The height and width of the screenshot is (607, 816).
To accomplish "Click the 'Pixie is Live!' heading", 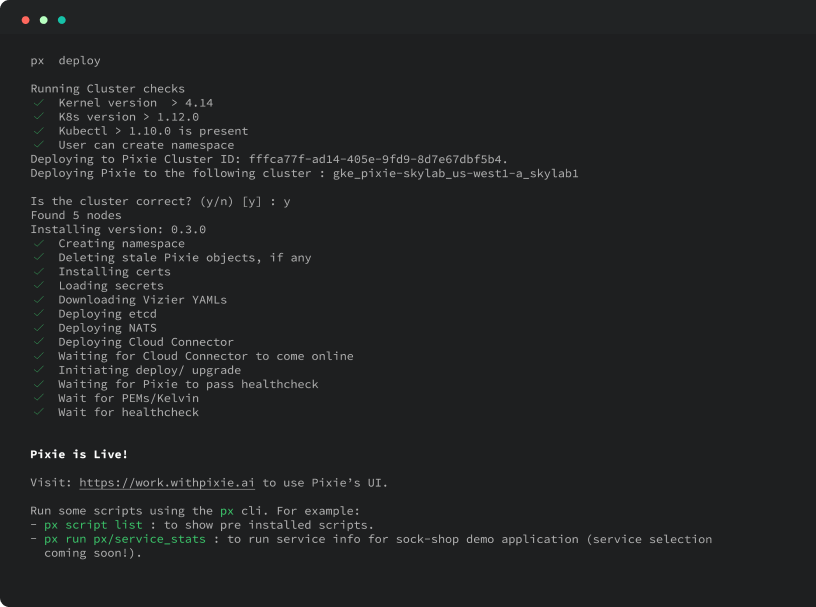I will [79, 455].
